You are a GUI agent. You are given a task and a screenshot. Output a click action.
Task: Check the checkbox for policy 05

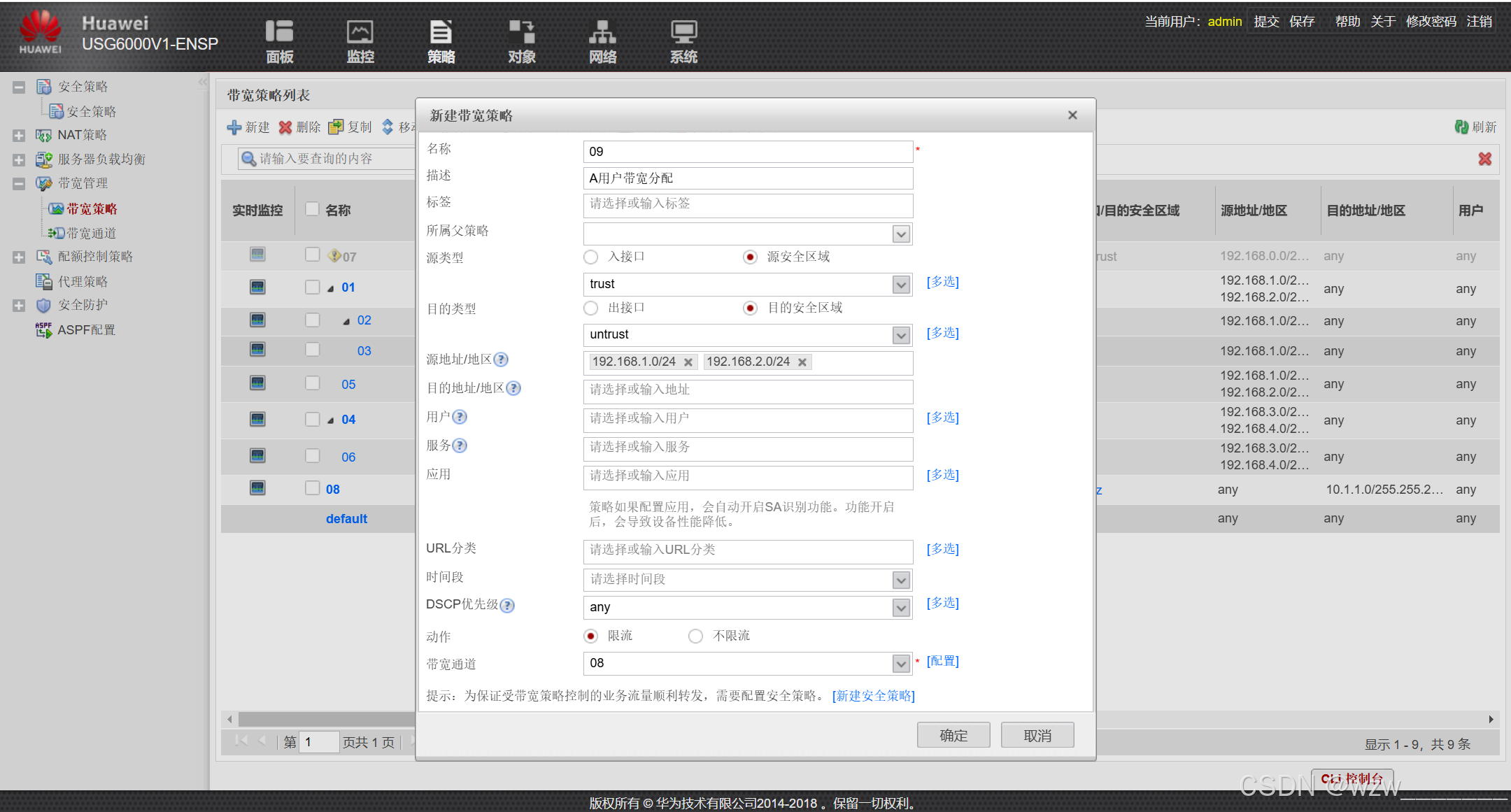point(312,383)
